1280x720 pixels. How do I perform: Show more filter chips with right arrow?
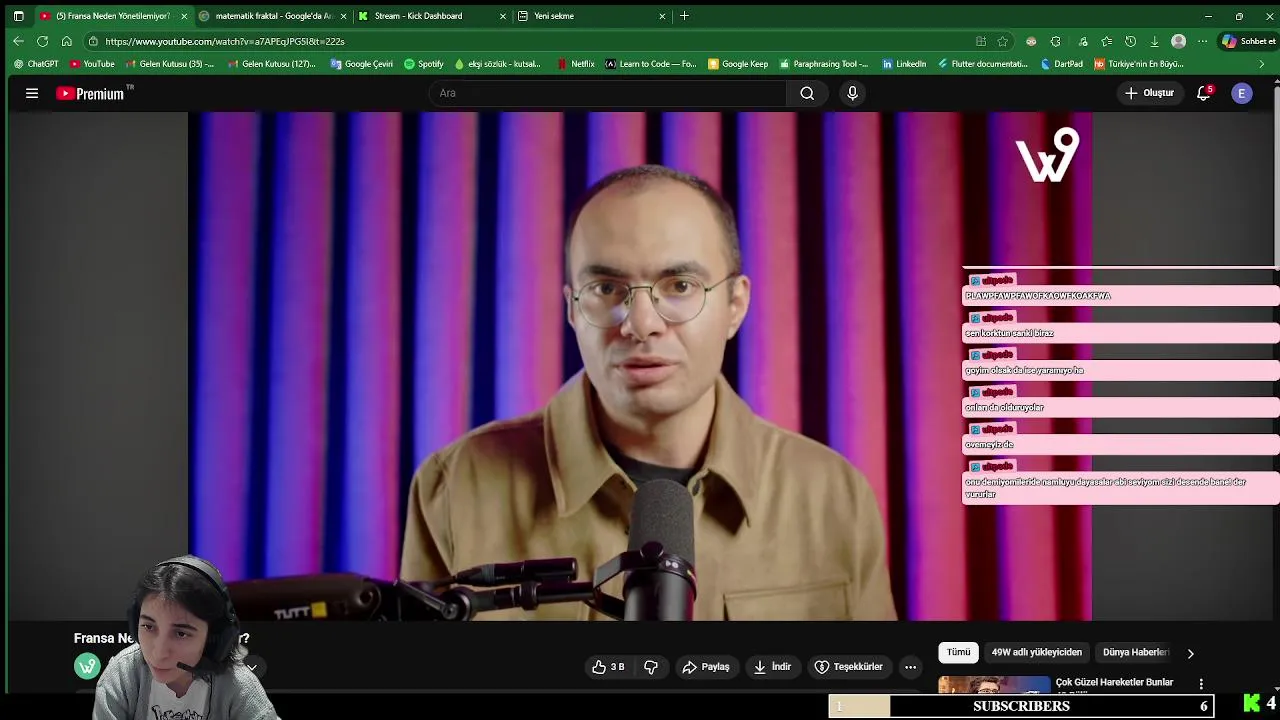[1190, 653]
